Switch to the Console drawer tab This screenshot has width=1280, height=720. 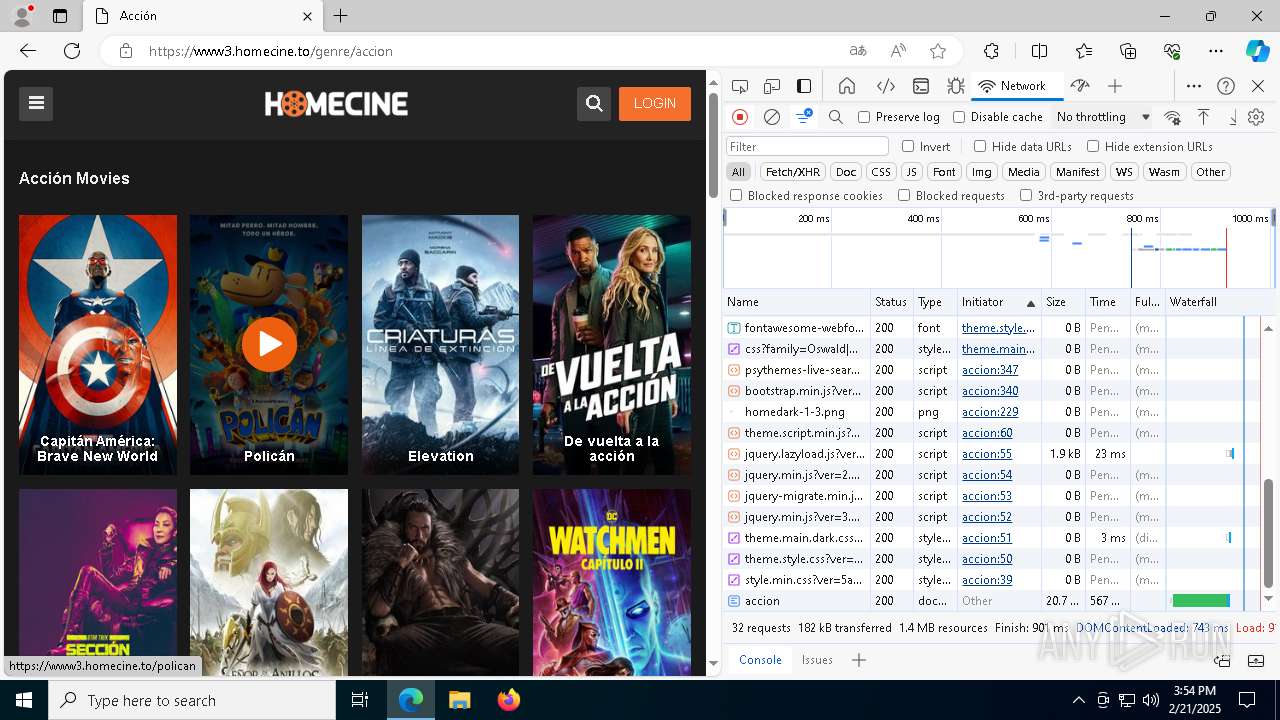pos(760,660)
